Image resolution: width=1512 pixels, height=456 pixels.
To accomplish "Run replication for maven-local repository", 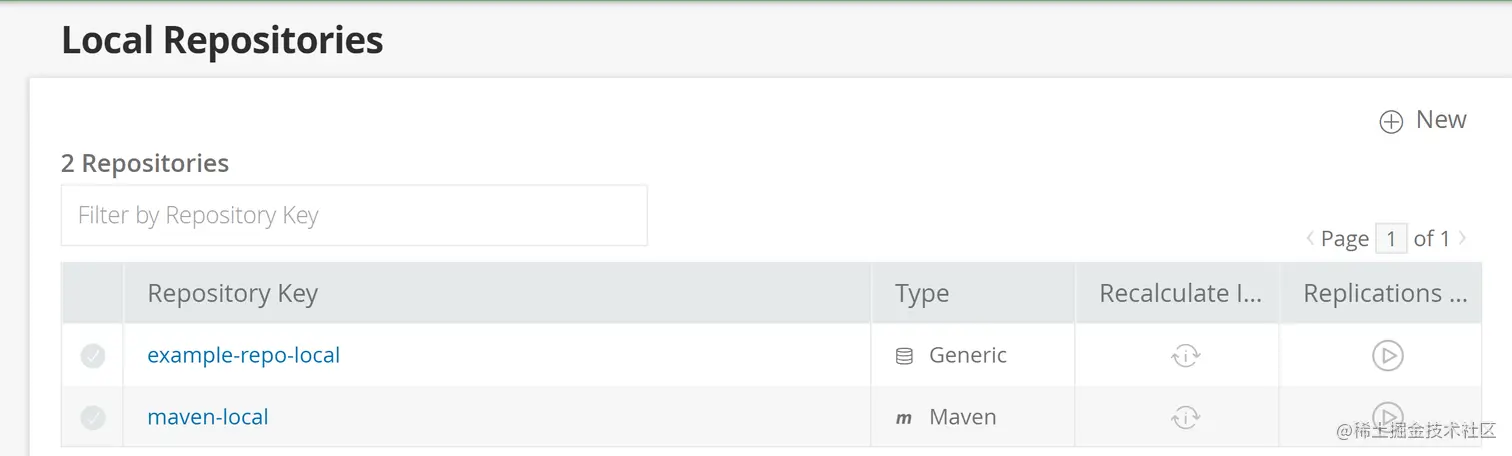I will tap(1387, 416).
